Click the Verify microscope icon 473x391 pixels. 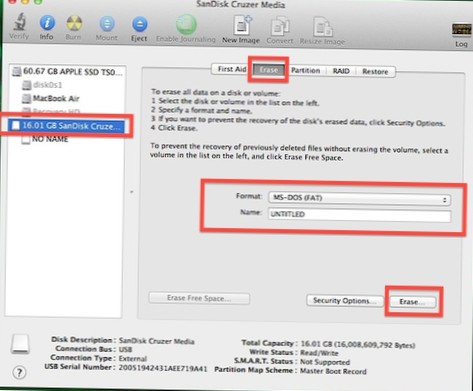pos(19,22)
